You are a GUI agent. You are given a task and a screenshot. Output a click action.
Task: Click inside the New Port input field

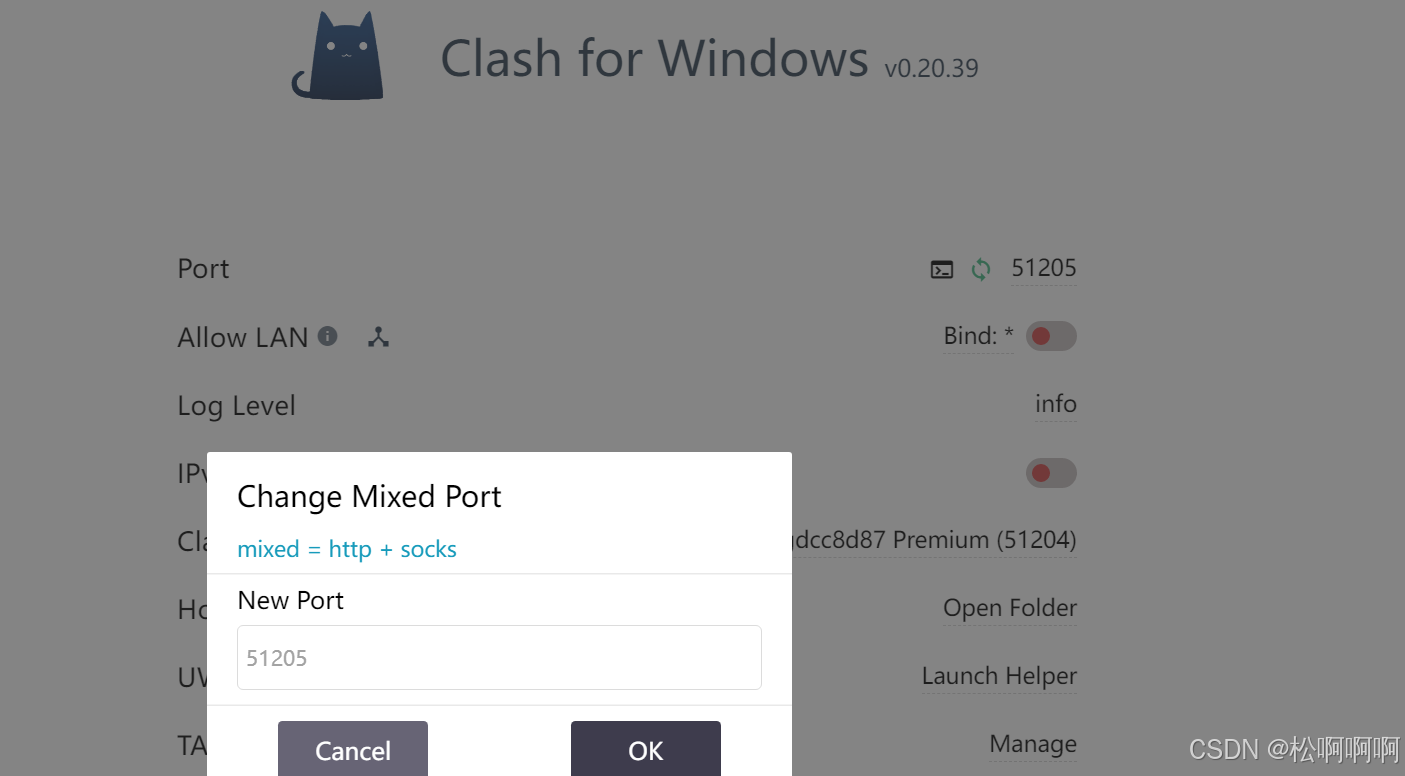499,657
